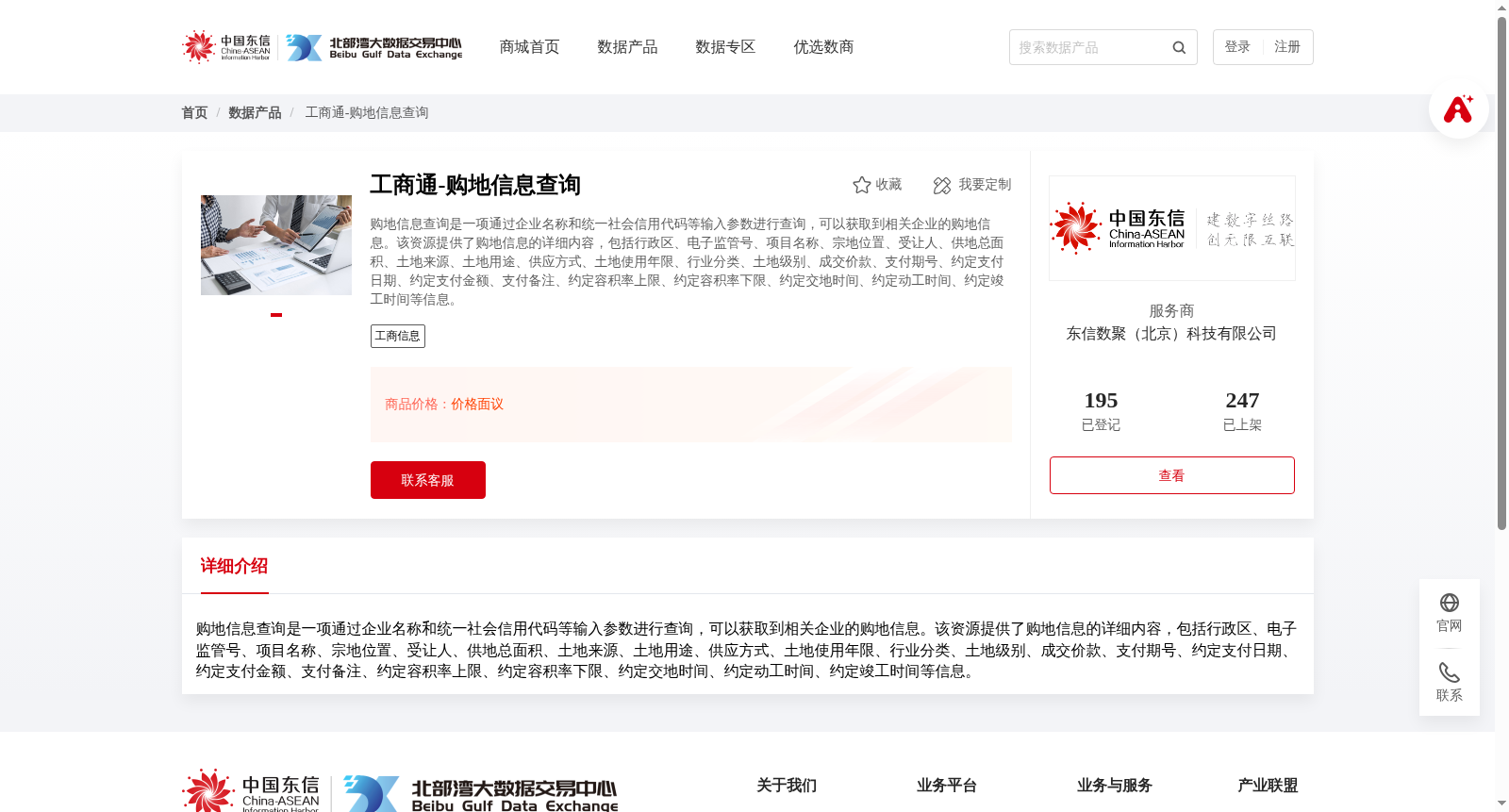
Task: Open 数据专区 navigation item
Action: [x=725, y=47]
